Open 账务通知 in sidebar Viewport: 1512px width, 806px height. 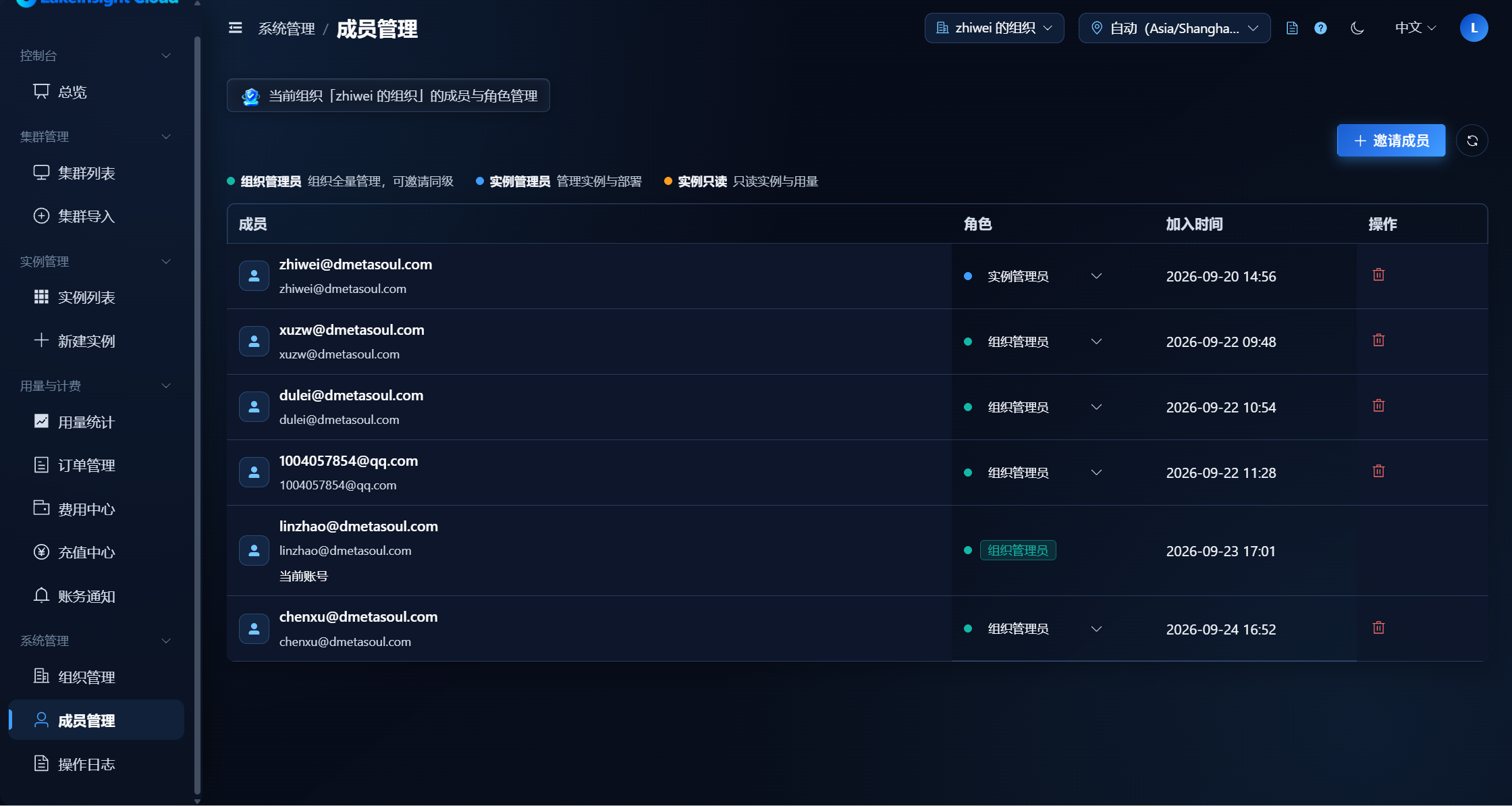click(96, 596)
